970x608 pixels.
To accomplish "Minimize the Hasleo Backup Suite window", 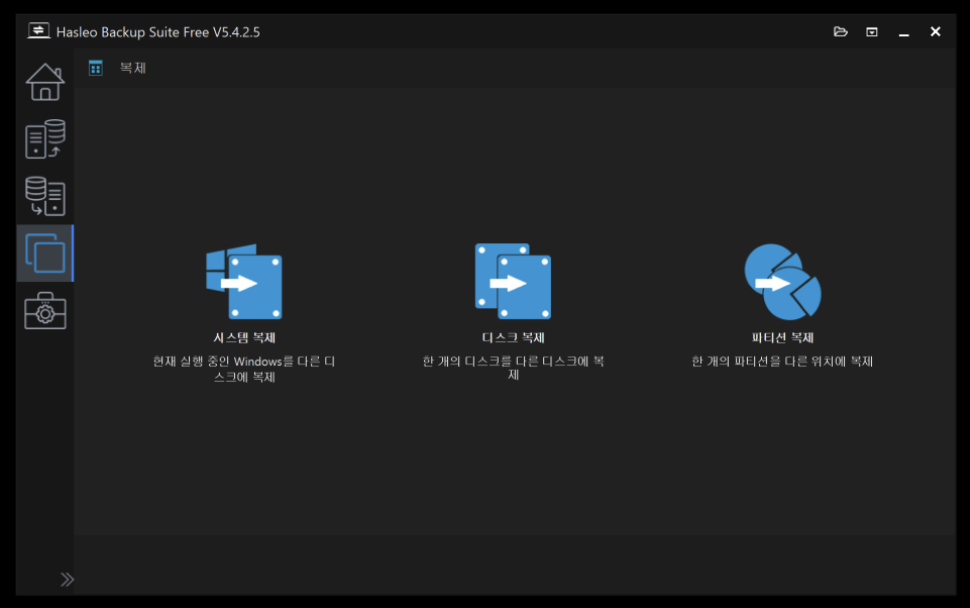I will (904, 32).
